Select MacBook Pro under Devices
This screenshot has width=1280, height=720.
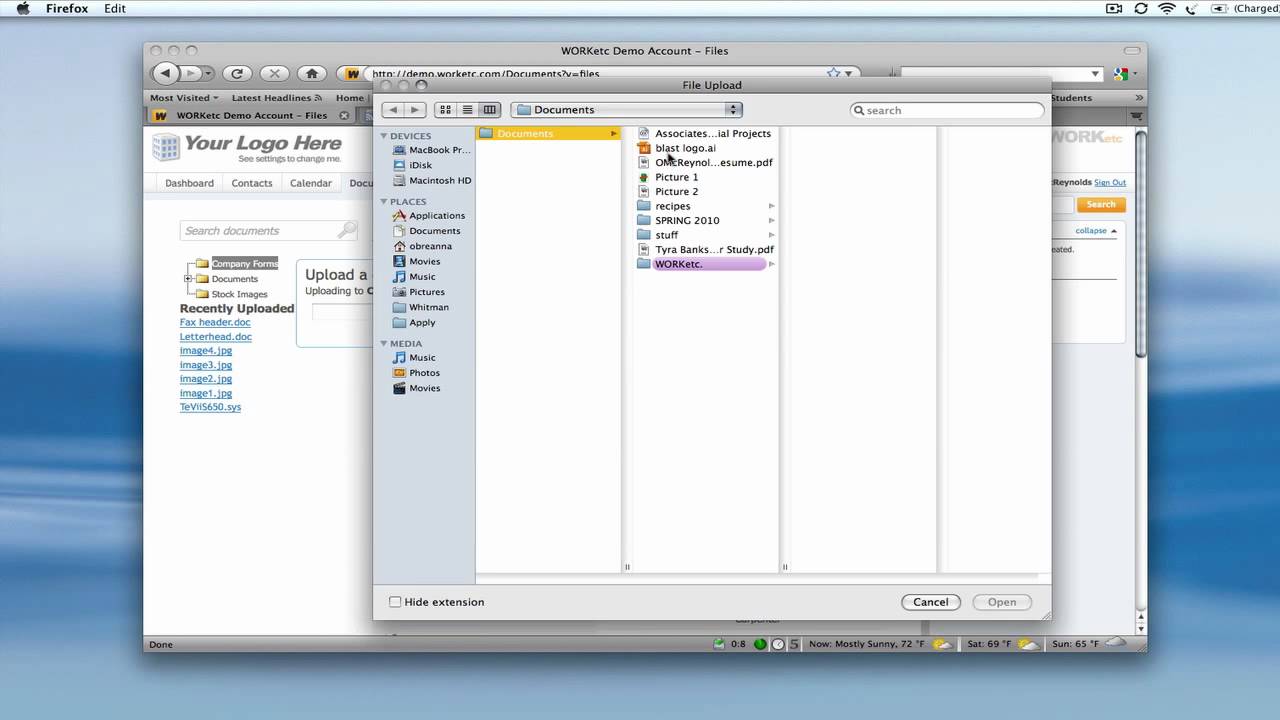(x=431, y=150)
